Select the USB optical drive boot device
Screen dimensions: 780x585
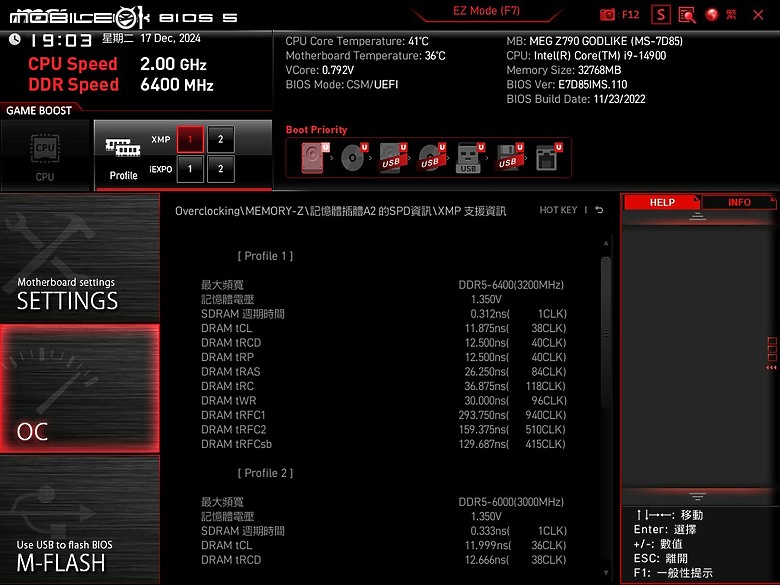pos(431,158)
